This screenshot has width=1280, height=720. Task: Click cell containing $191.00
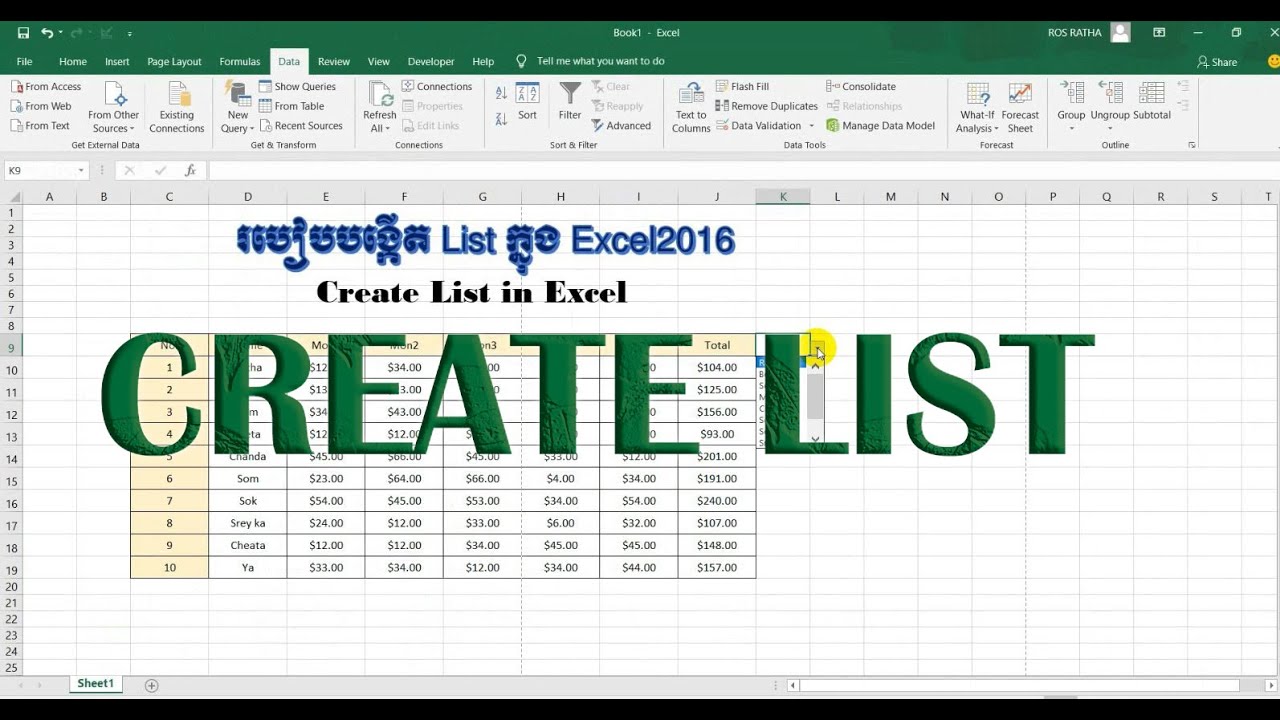tap(717, 479)
